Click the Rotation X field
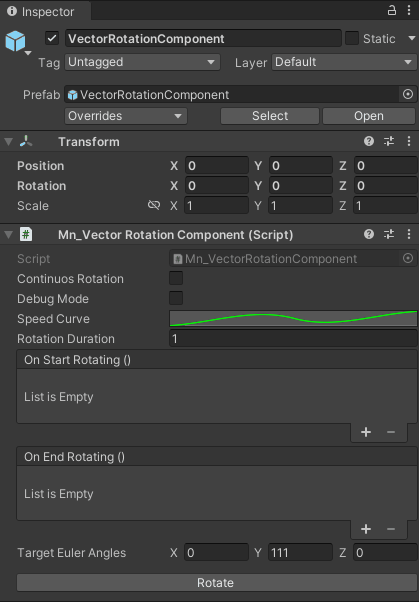The image size is (419, 602). 217,185
